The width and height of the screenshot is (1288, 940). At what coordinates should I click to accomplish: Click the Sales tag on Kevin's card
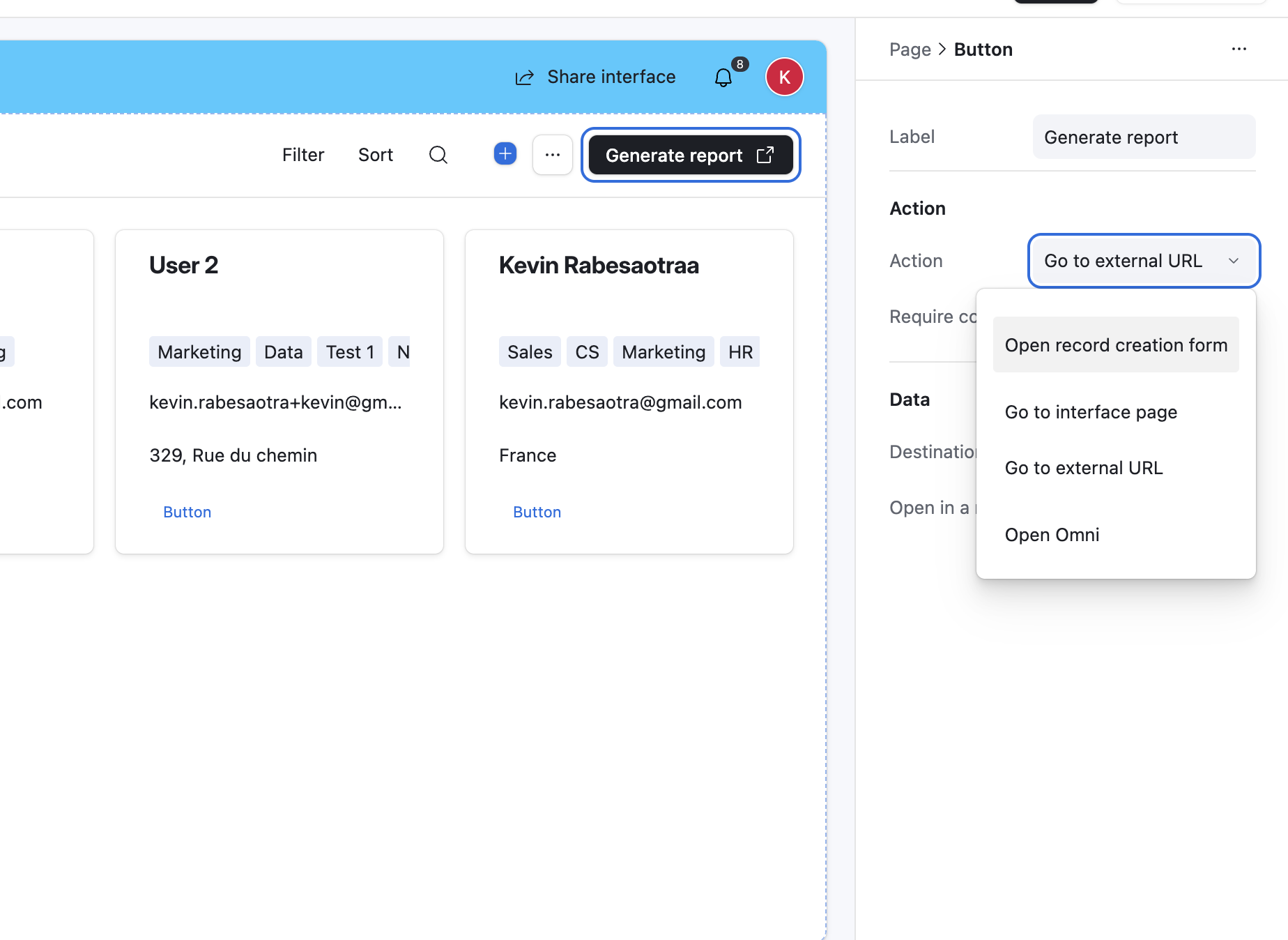point(529,352)
